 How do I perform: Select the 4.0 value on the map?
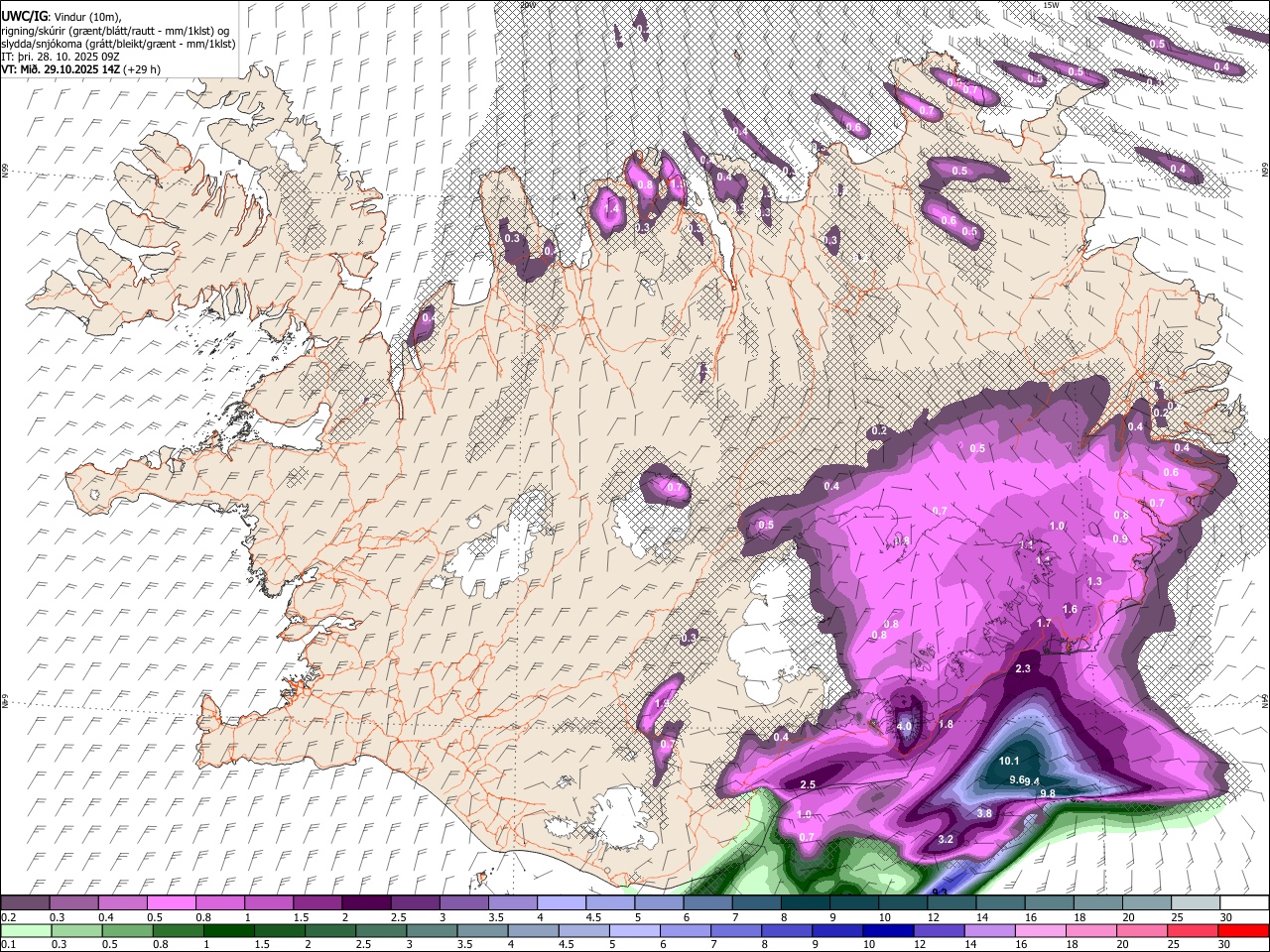point(904,726)
